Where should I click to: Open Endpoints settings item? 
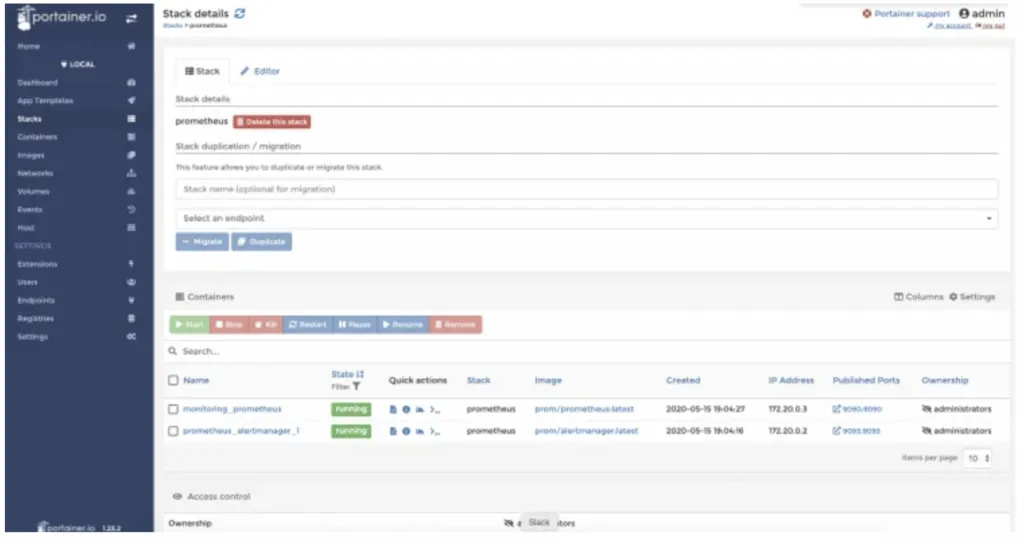36,300
